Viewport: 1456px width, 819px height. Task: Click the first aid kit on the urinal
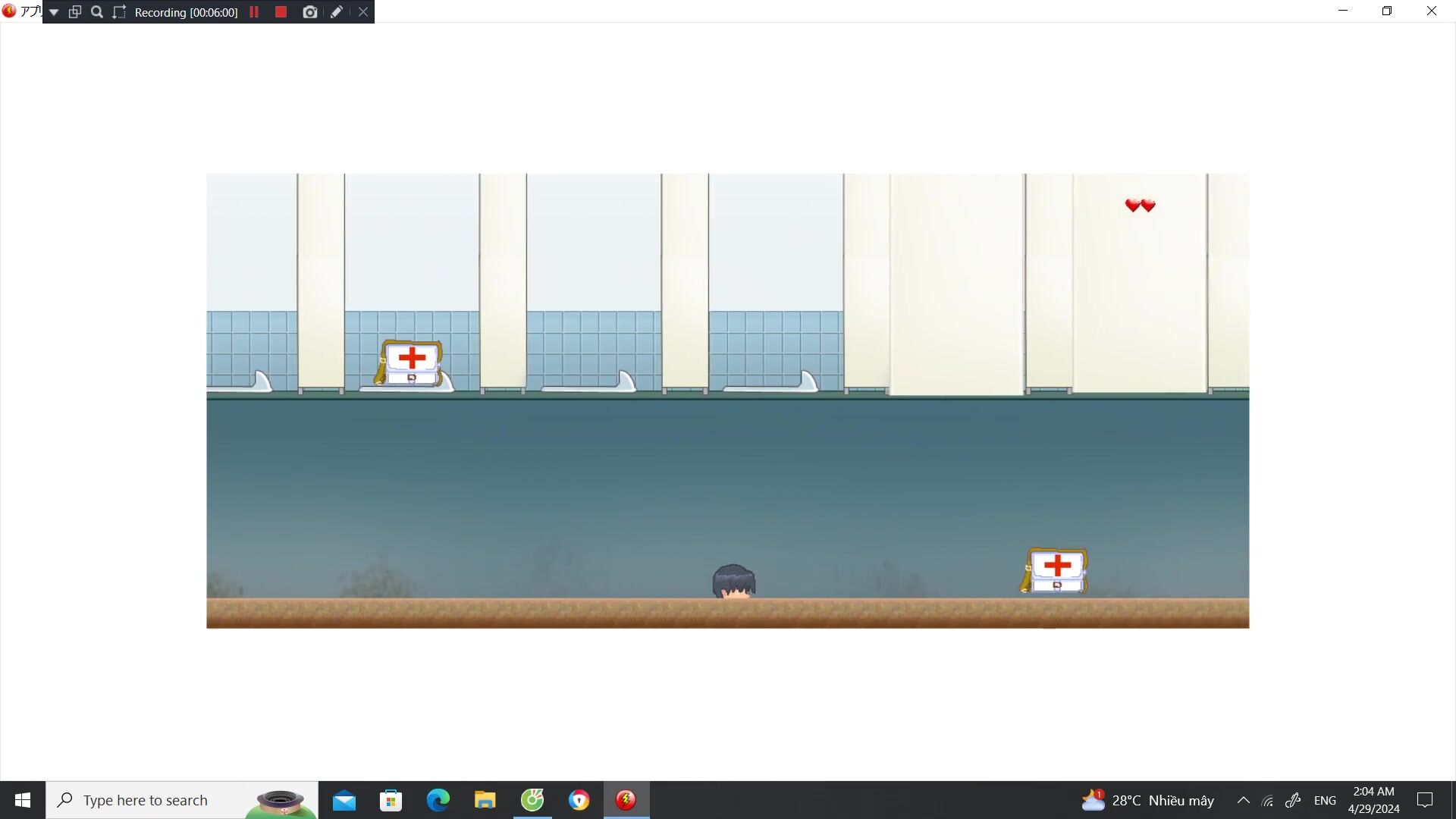(410, 363)
